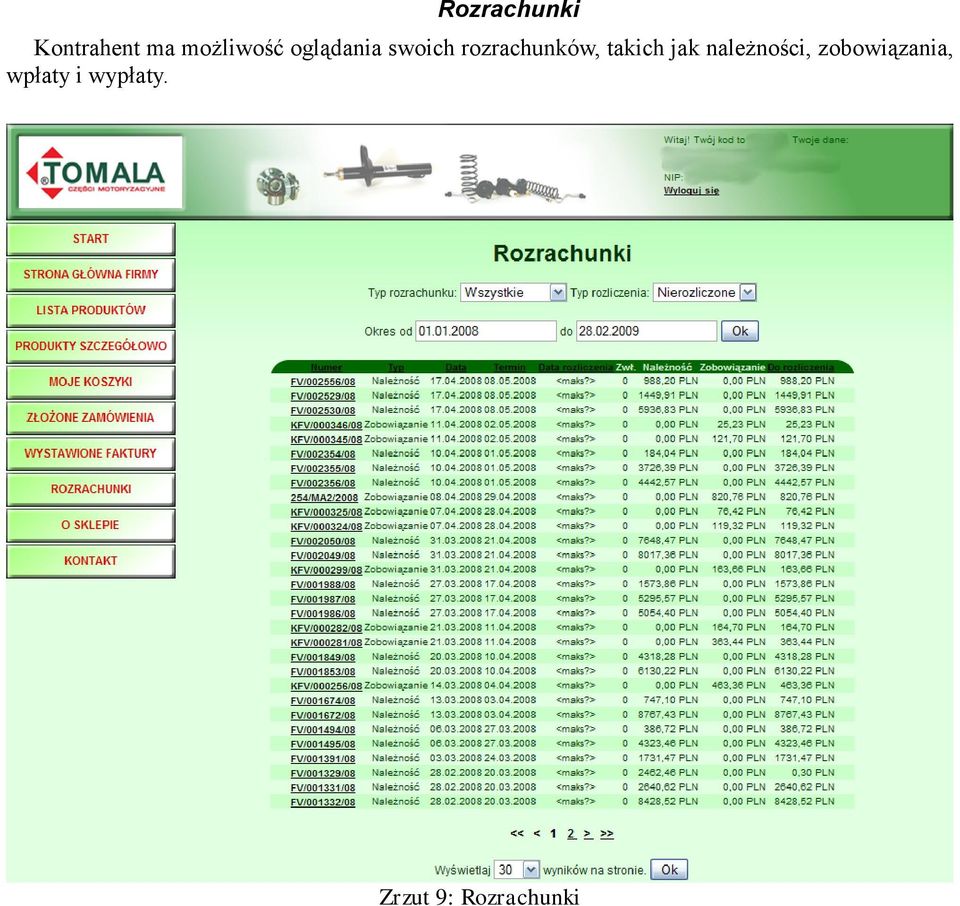Image resolution: width=960 pixels, height=906 pixels.
Task: Sort table by Numer column header
Action: click(326, 367)
